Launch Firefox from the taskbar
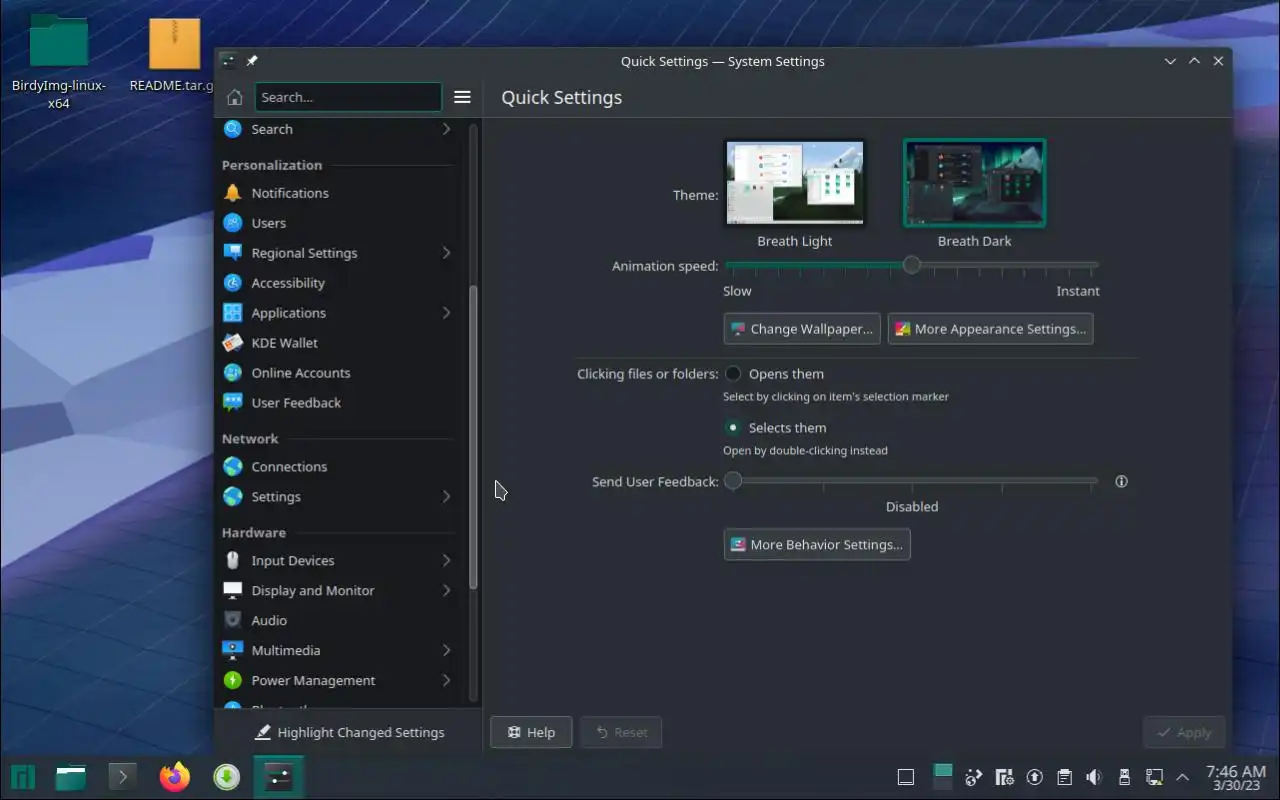1280x800 pixels. pyautogui.click(x=175, y=776)
